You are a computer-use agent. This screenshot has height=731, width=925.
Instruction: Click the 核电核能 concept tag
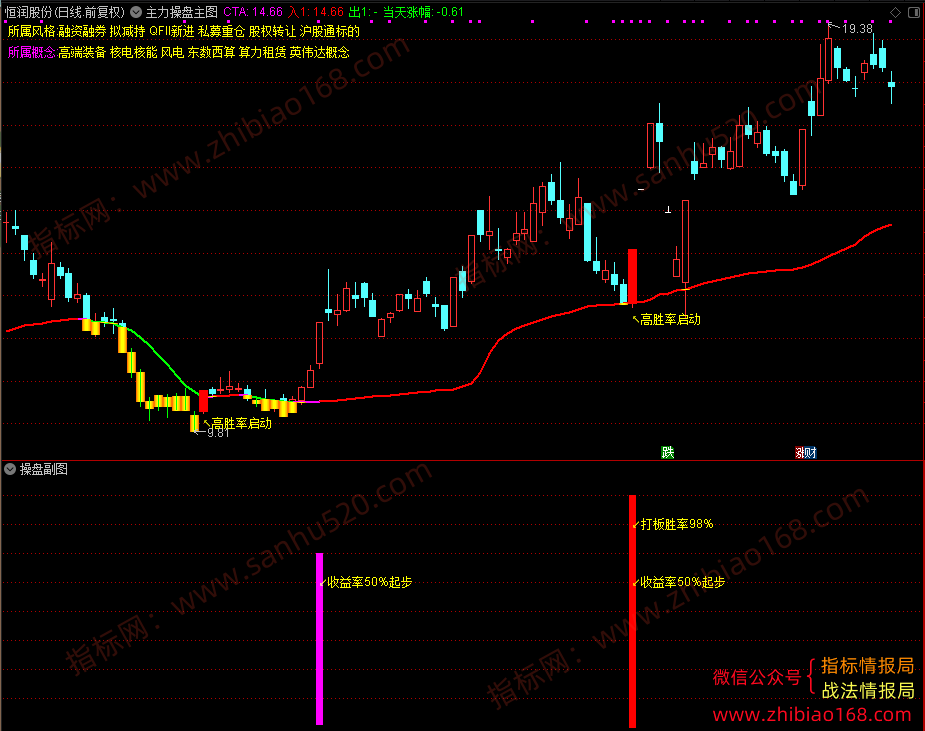[133, 53]
